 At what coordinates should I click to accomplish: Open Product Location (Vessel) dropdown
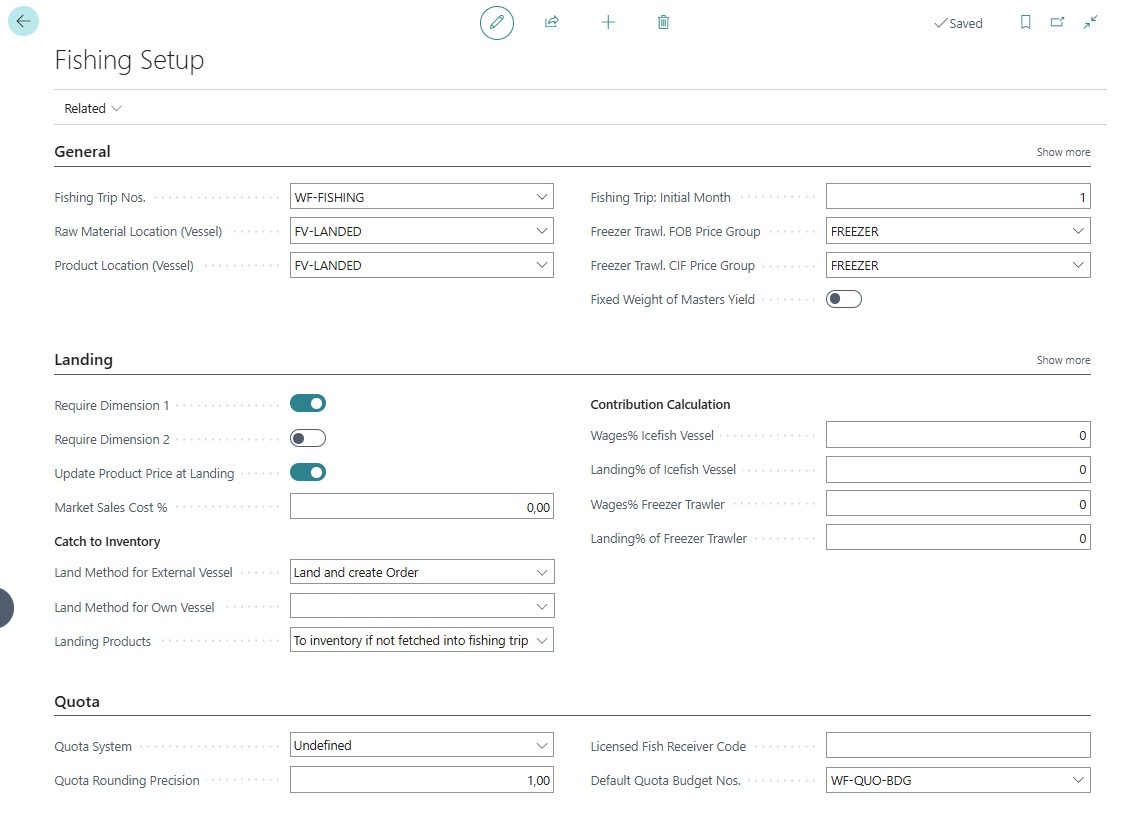542,265
